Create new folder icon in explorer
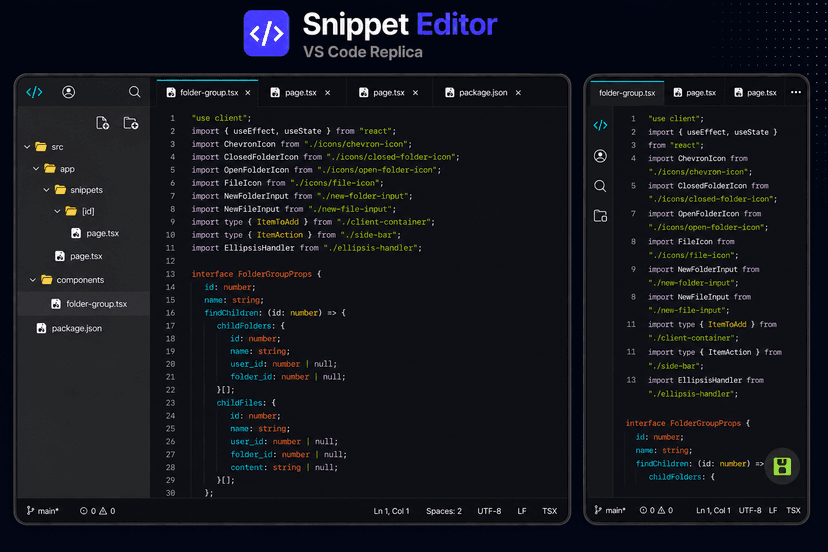Screen dimensions: 828x552 pyautogui.click(x=130, y=123)
